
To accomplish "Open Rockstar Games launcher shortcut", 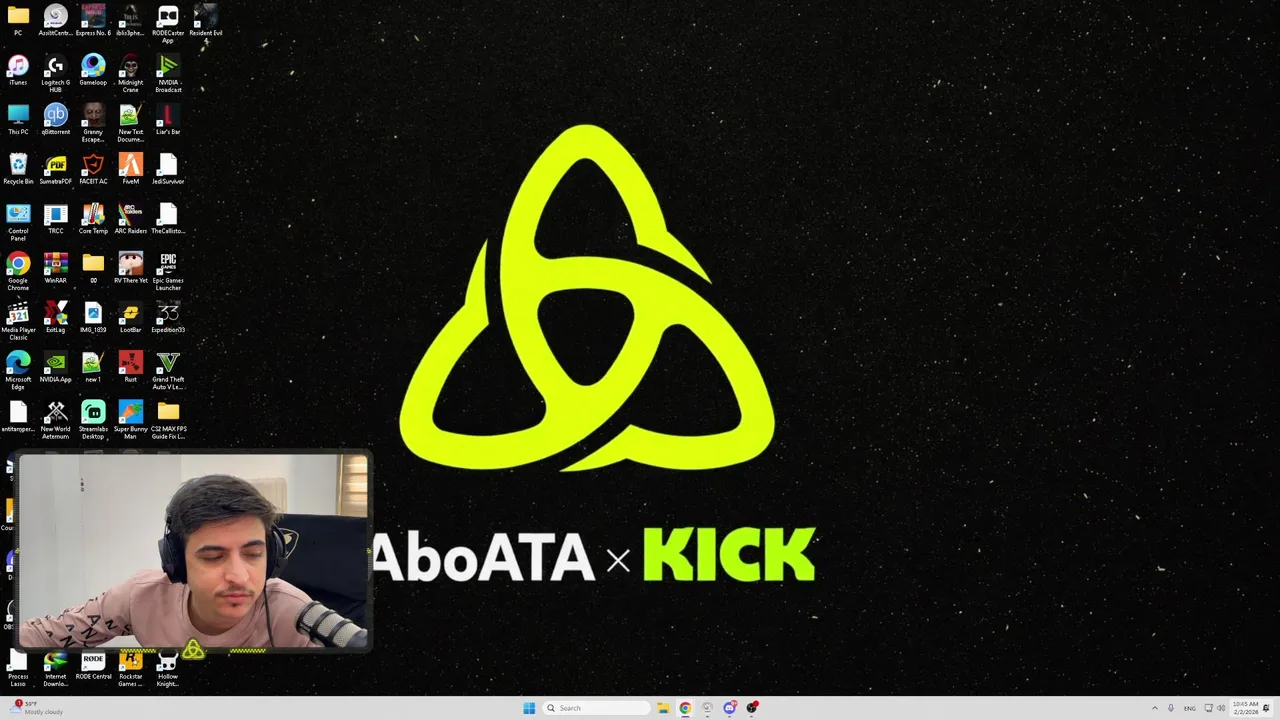I will click(x=130, y=669).
